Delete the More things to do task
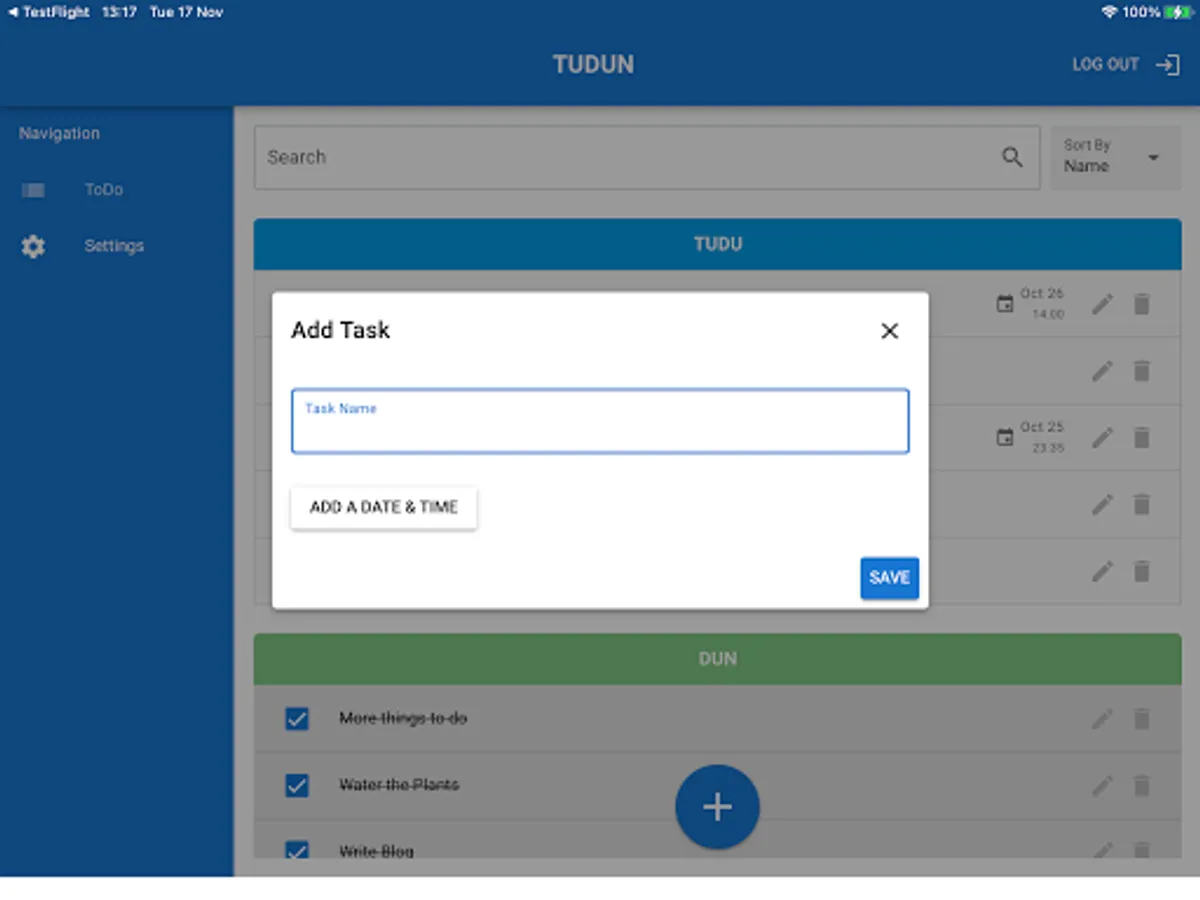 (1141, 719)
